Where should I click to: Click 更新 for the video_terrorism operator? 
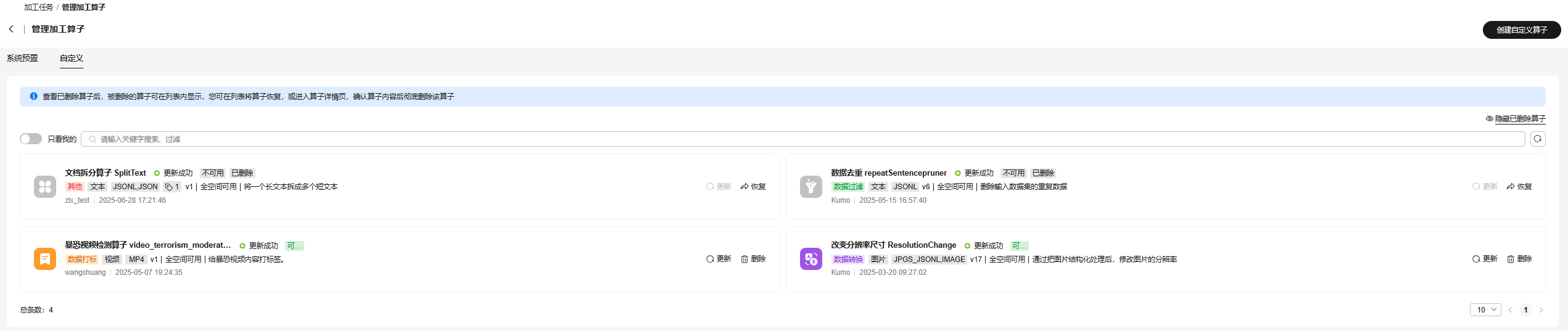(719, 259)
